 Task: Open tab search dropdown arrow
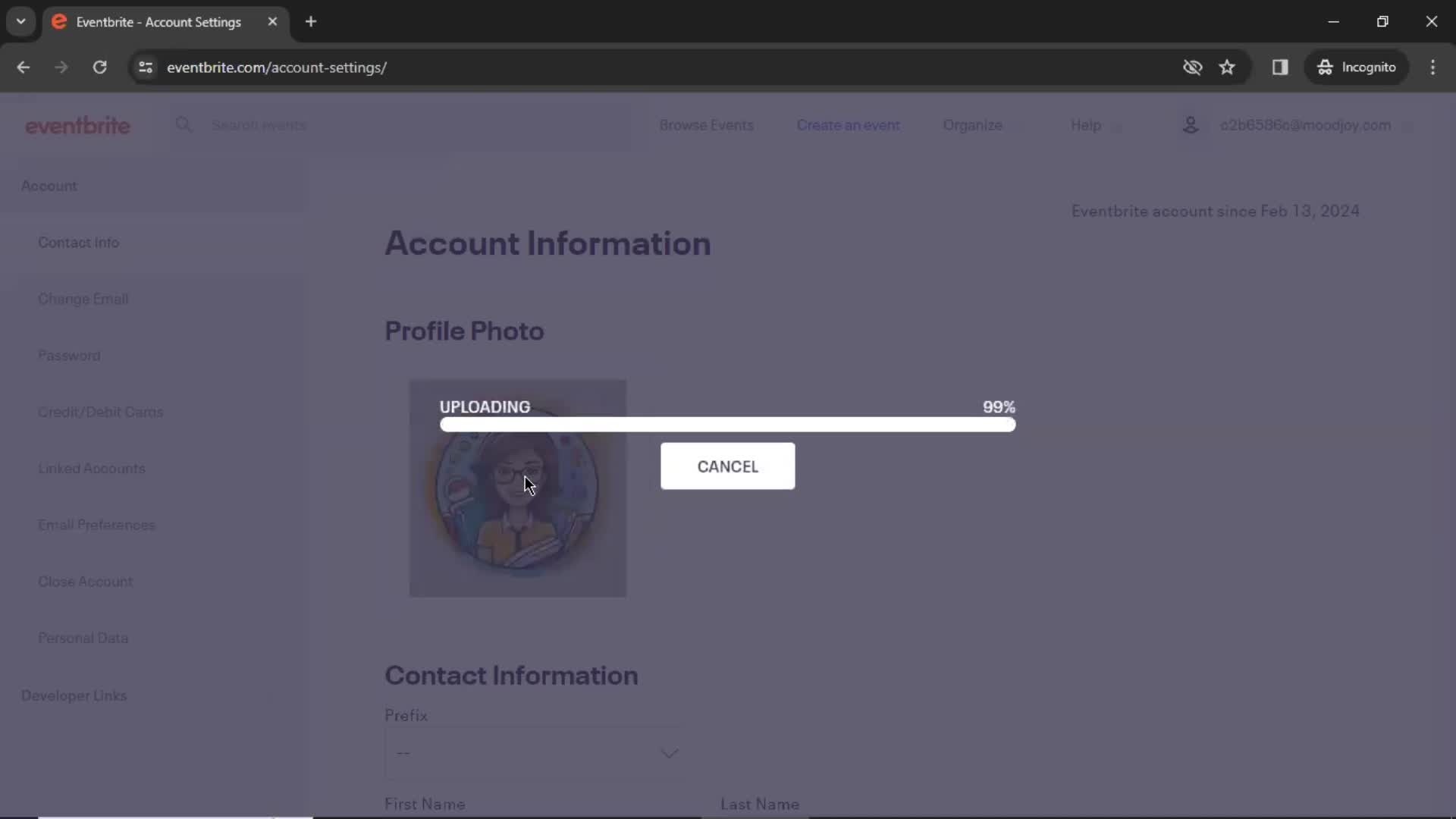point(21,22)
